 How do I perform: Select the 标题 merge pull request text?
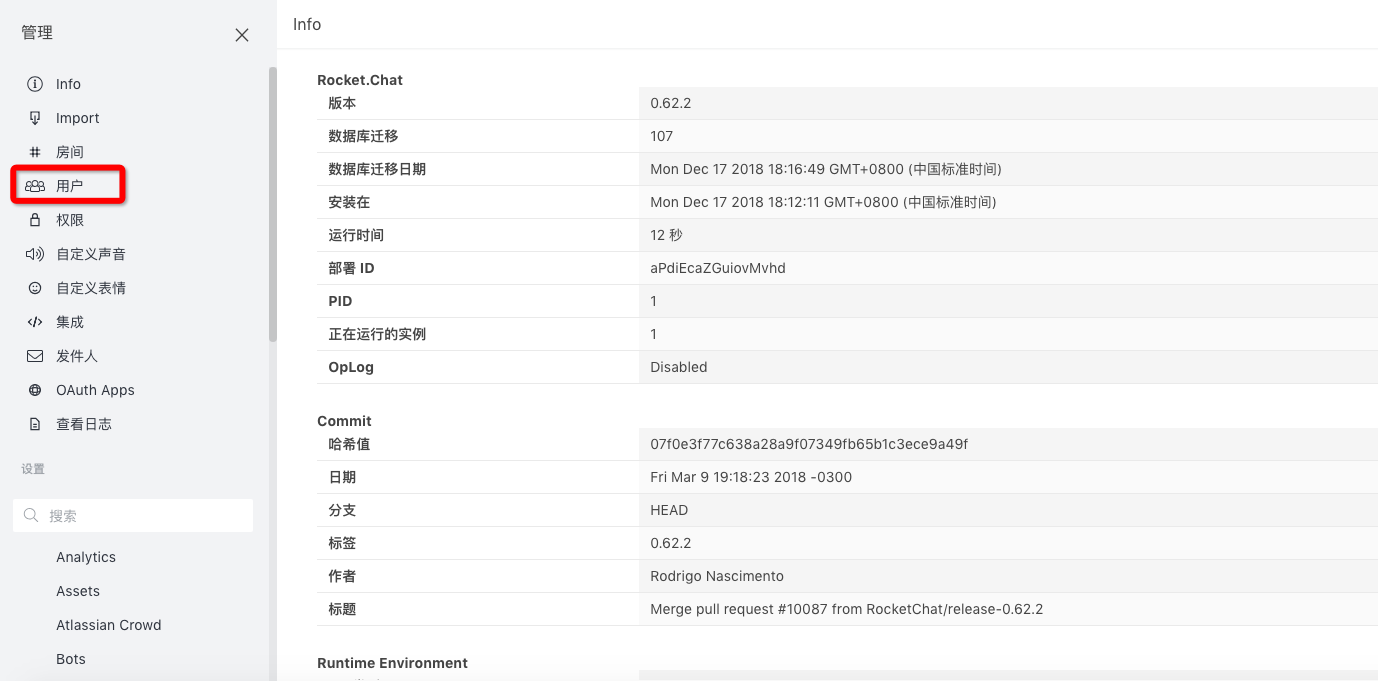point(847,609)
